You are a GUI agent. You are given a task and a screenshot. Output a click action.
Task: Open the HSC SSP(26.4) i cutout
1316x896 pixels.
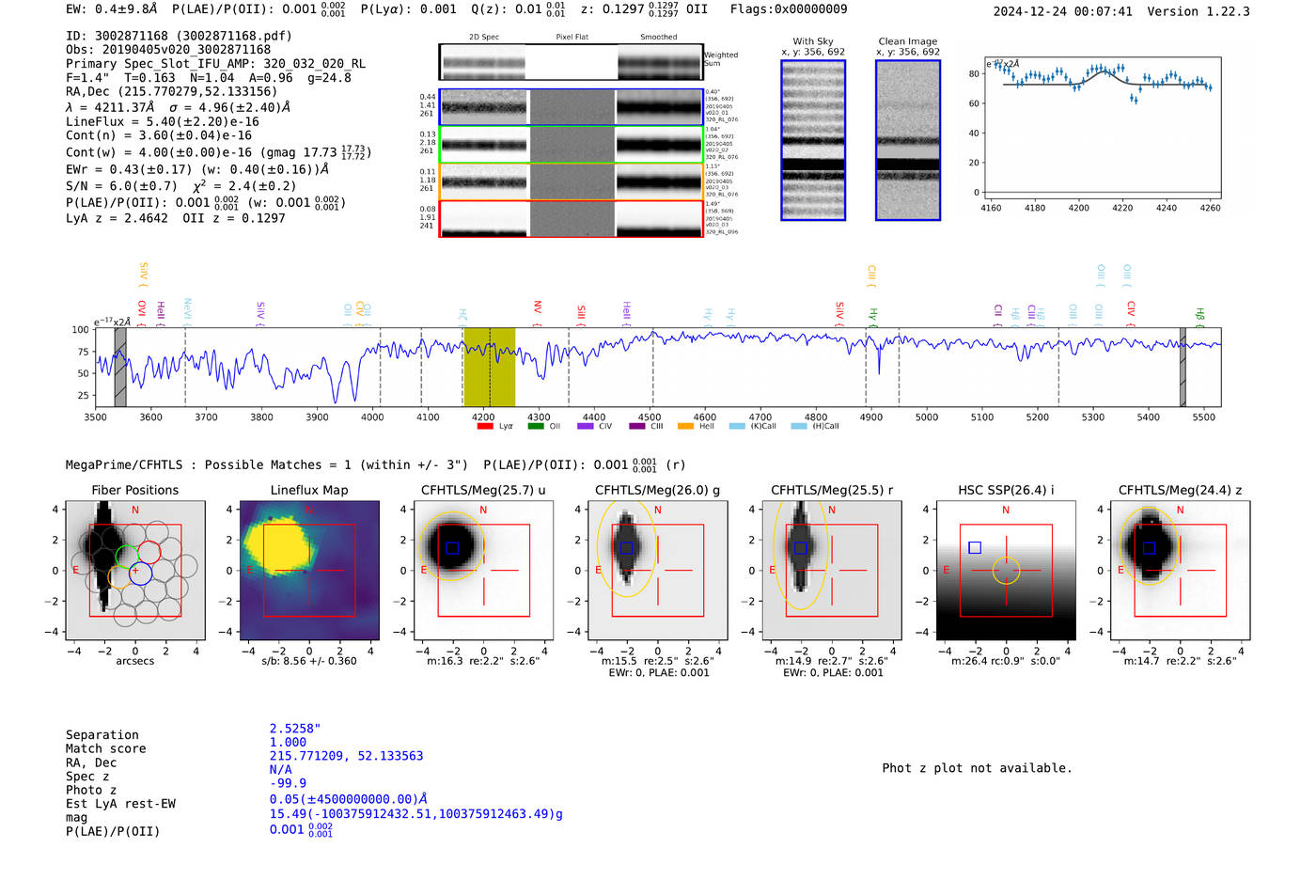[x=1006, y=570]
